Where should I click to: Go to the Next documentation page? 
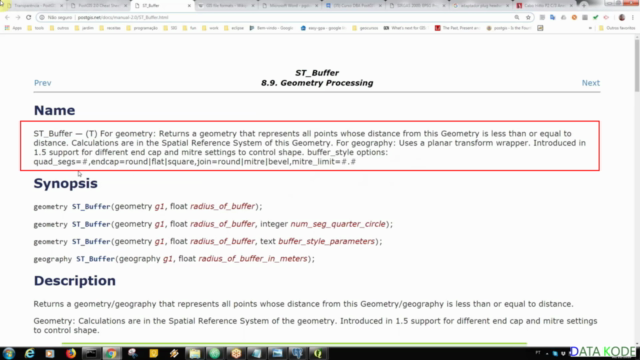pos(591,83)
